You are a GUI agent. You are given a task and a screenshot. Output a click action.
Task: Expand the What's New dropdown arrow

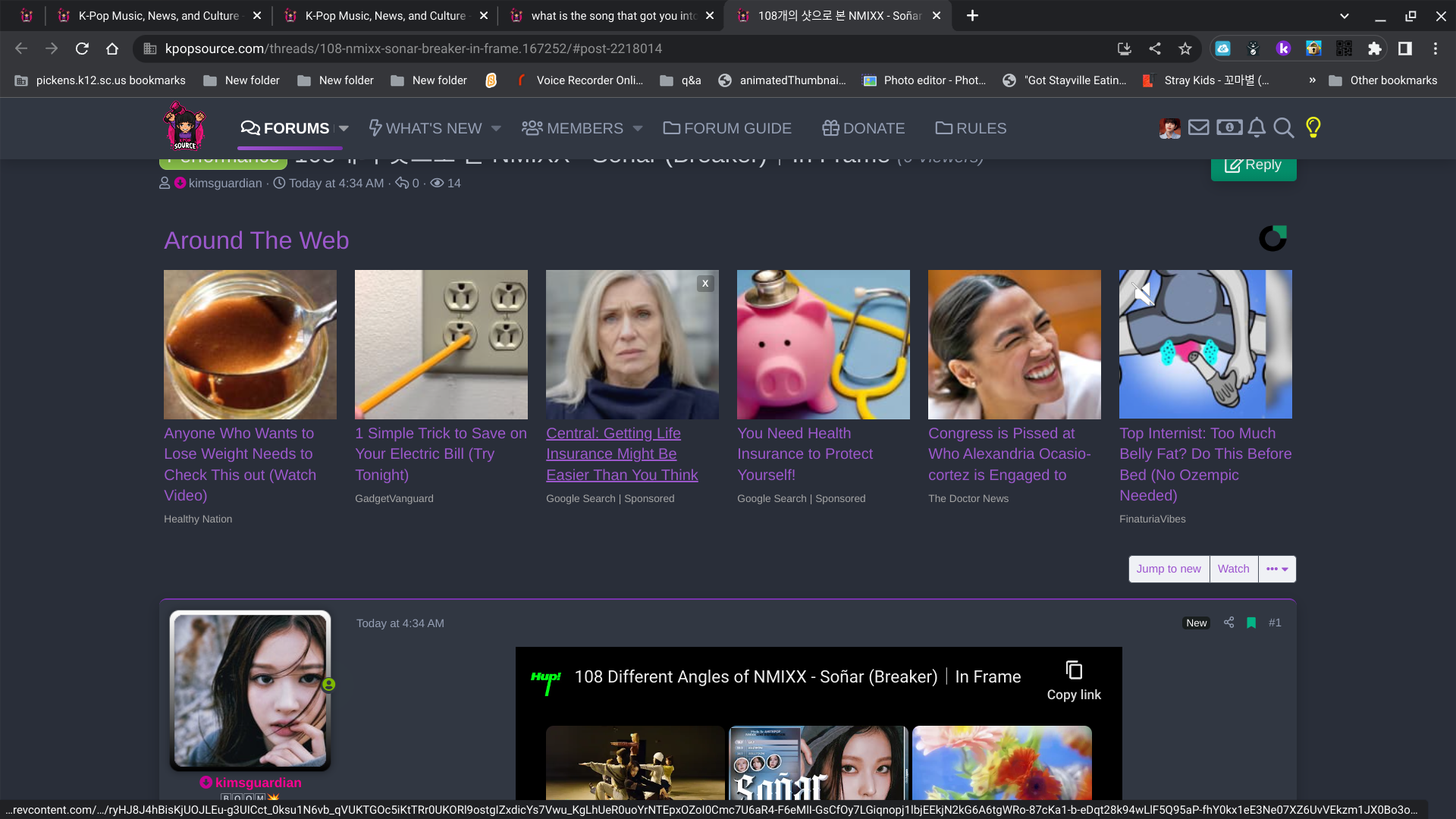(x=496, y=128)
